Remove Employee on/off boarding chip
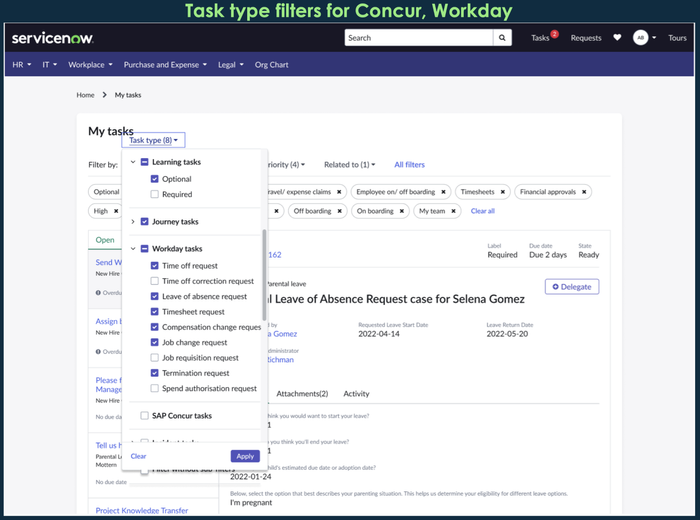This screenshot has height=520, width=700. click(x=443, y=192)
